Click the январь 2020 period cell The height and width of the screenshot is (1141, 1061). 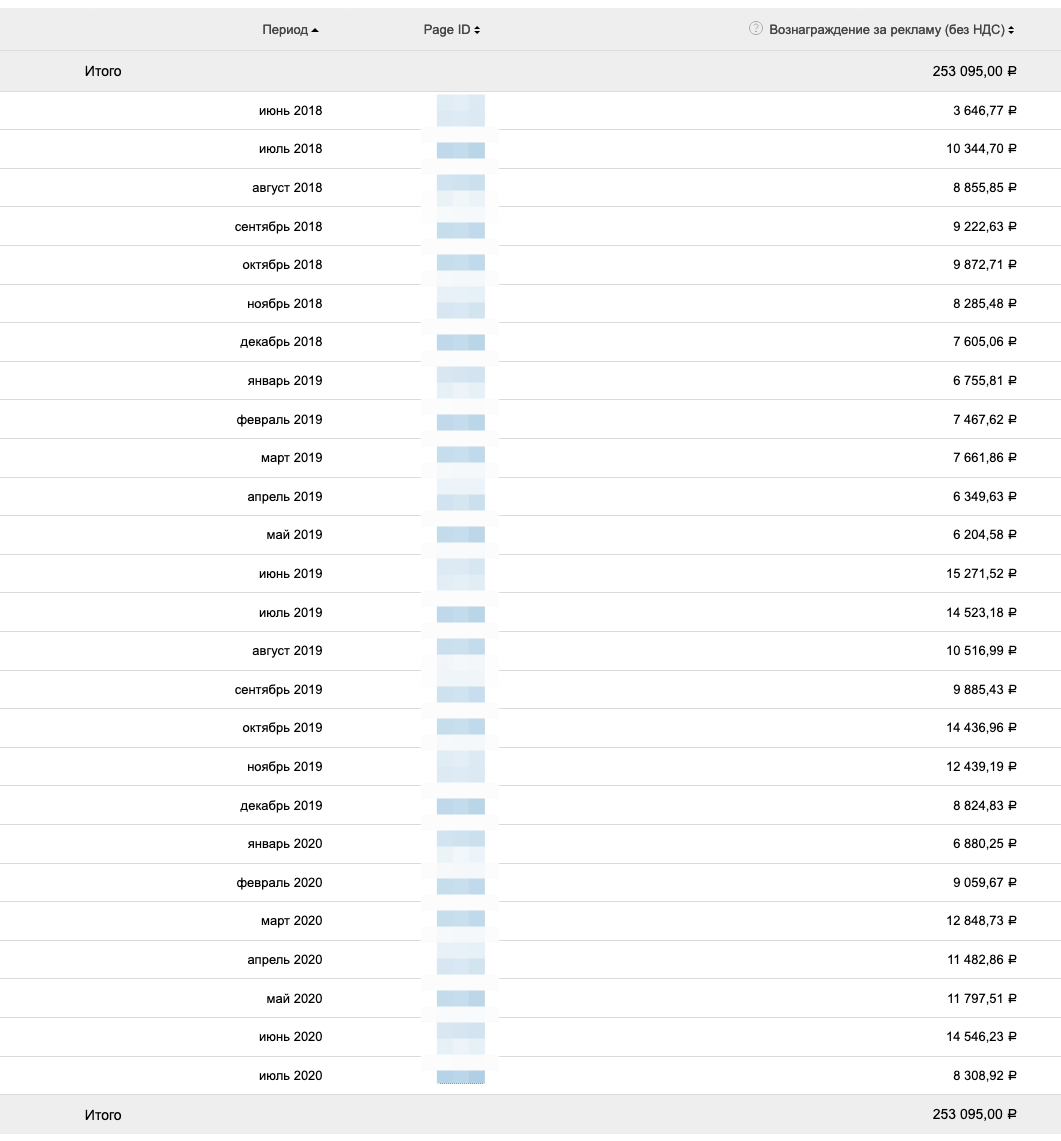click(x=284, y=844)
